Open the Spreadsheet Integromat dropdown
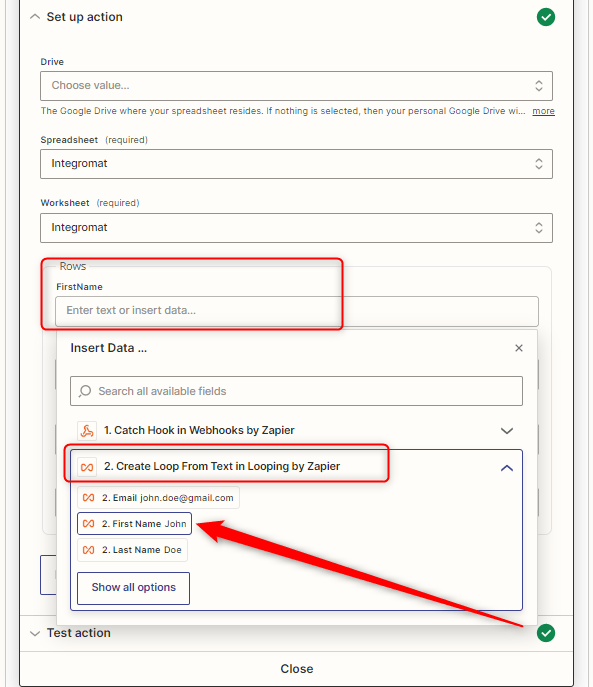This screenshot has height=687, width=593. (296, 164)
